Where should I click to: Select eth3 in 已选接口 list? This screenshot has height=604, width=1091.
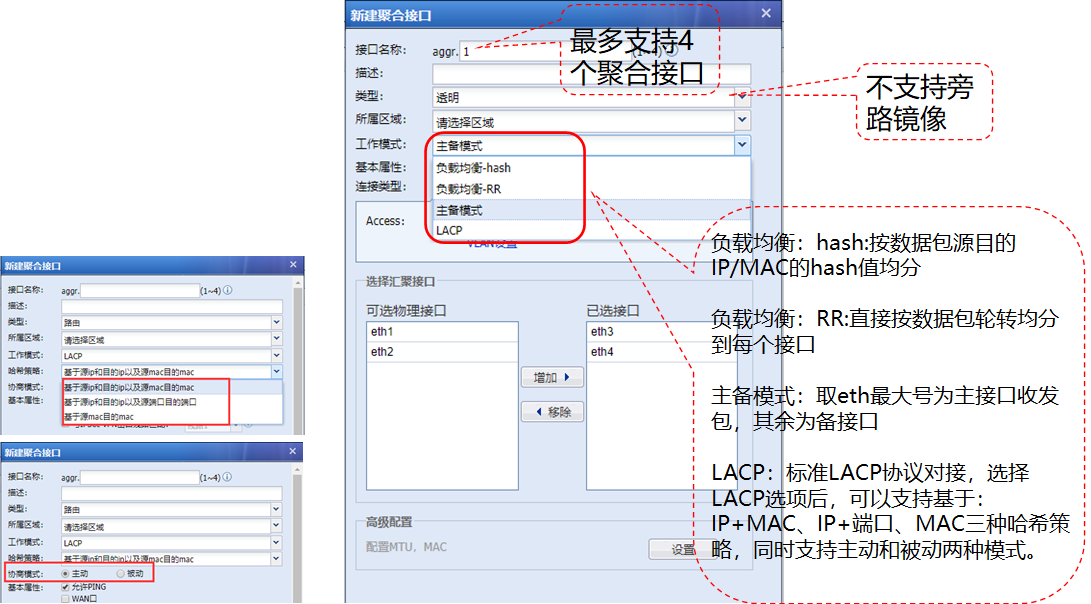pyautogui.click(x=661, y=332)
